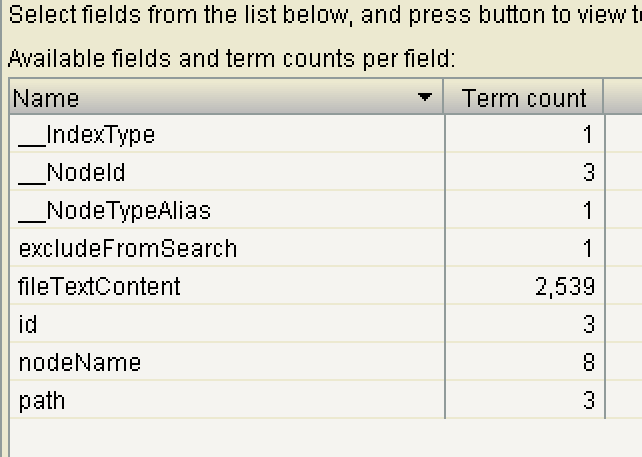This screenshot has width=642, height=457.
Task: Sort by the Term count column header
Action: pyautogui.click(x=524, y=98)
